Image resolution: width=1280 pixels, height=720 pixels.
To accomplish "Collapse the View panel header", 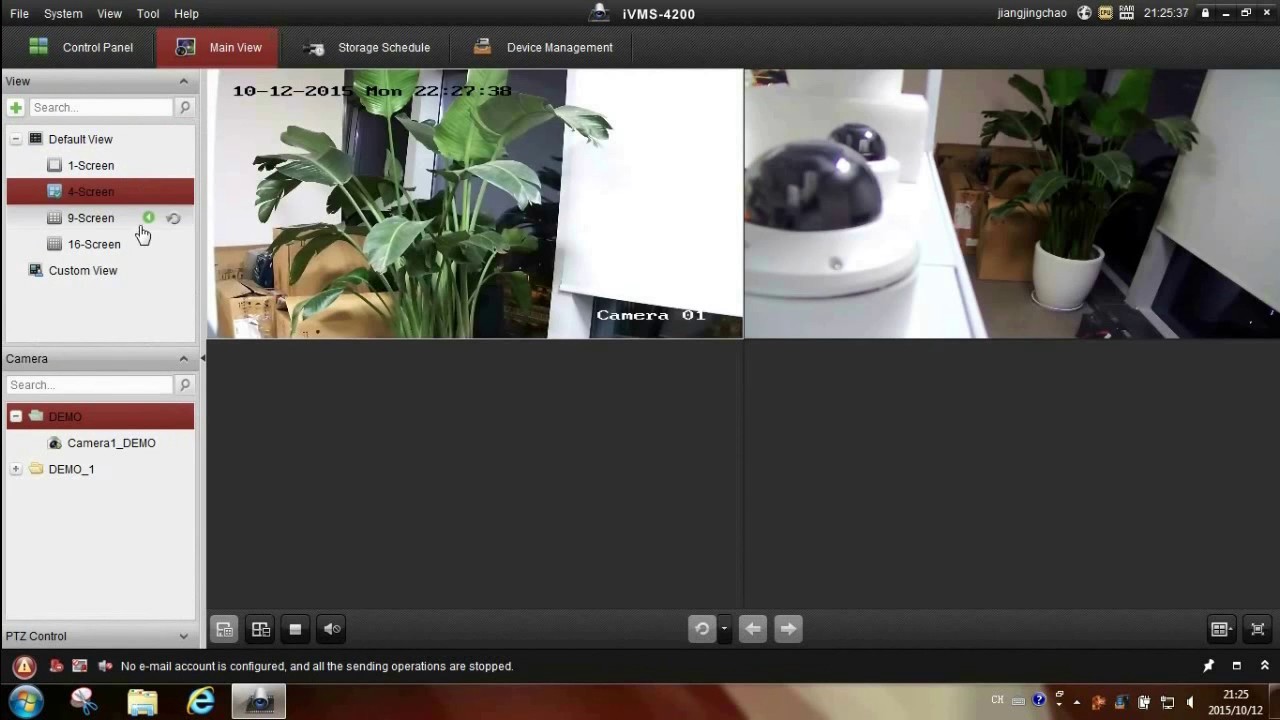I will [183, 81].
